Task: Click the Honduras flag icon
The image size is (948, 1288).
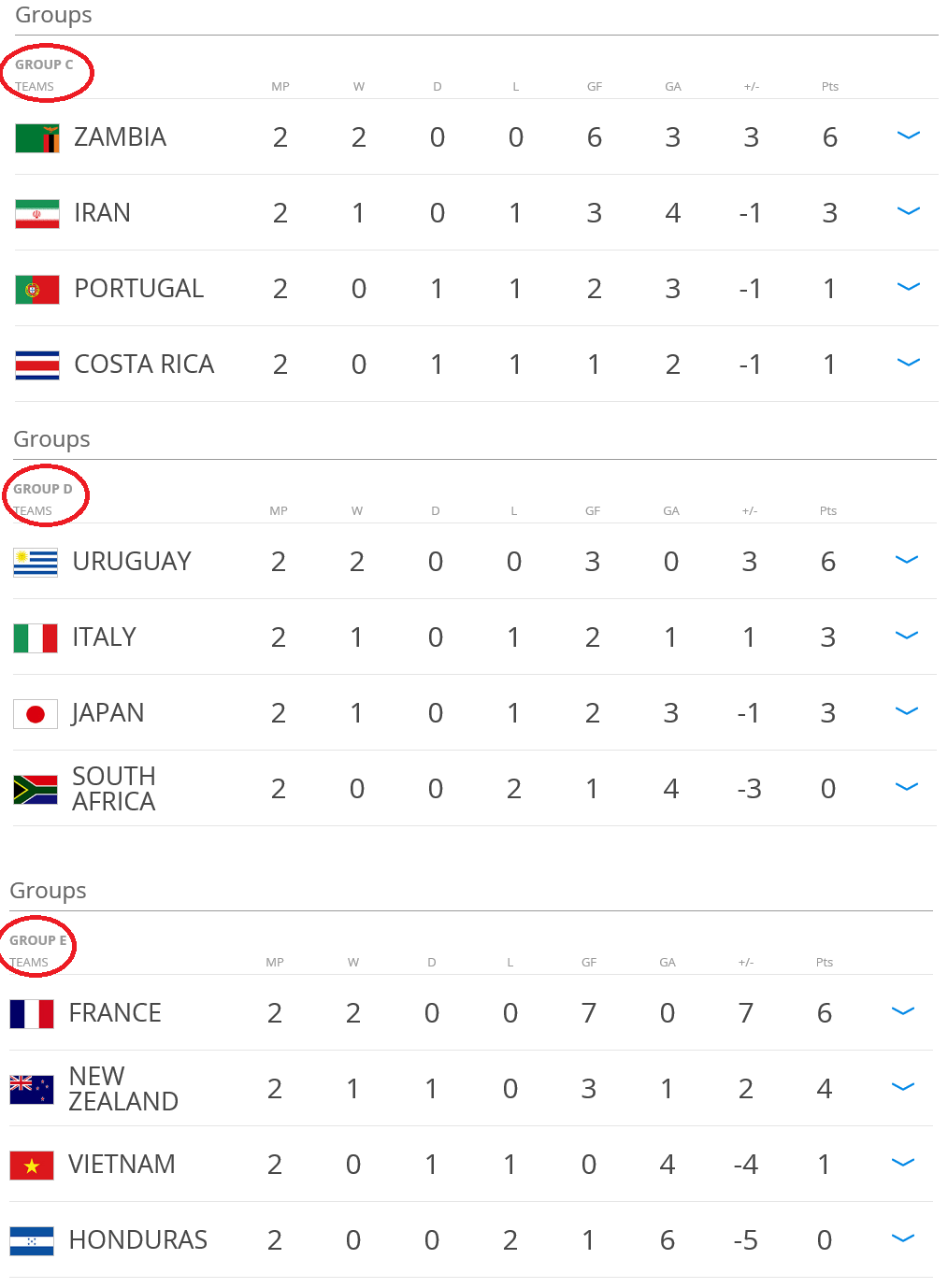Action: click(x=32, y=1241)
